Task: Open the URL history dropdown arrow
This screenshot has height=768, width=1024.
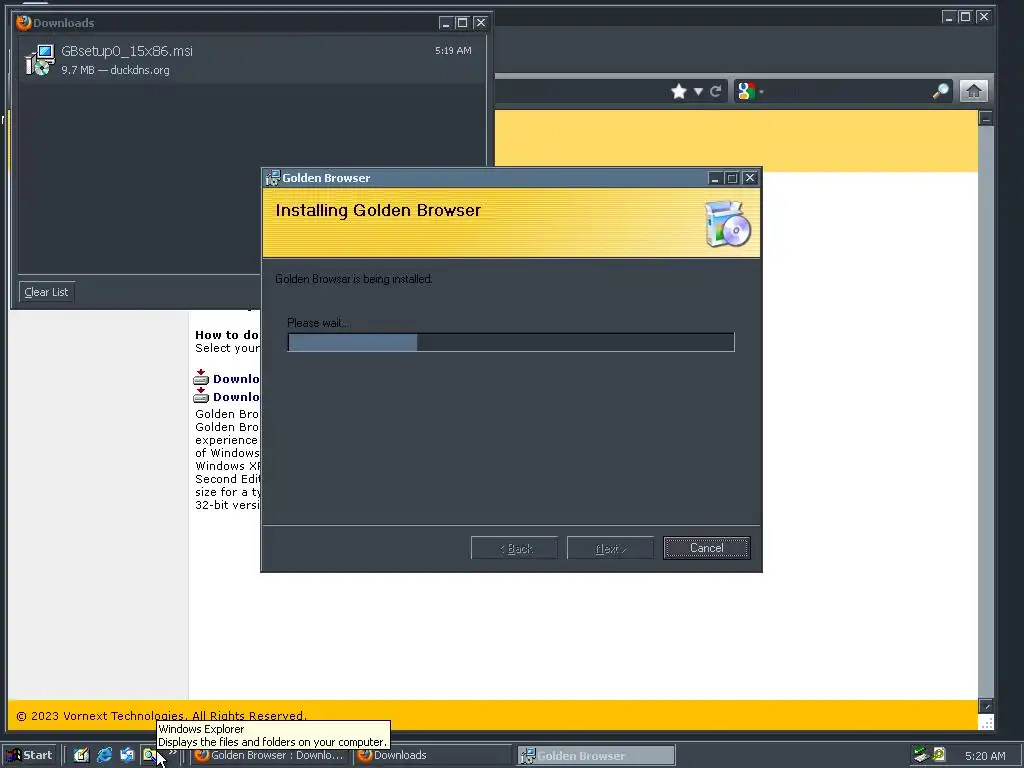Action: pos(698,91)
